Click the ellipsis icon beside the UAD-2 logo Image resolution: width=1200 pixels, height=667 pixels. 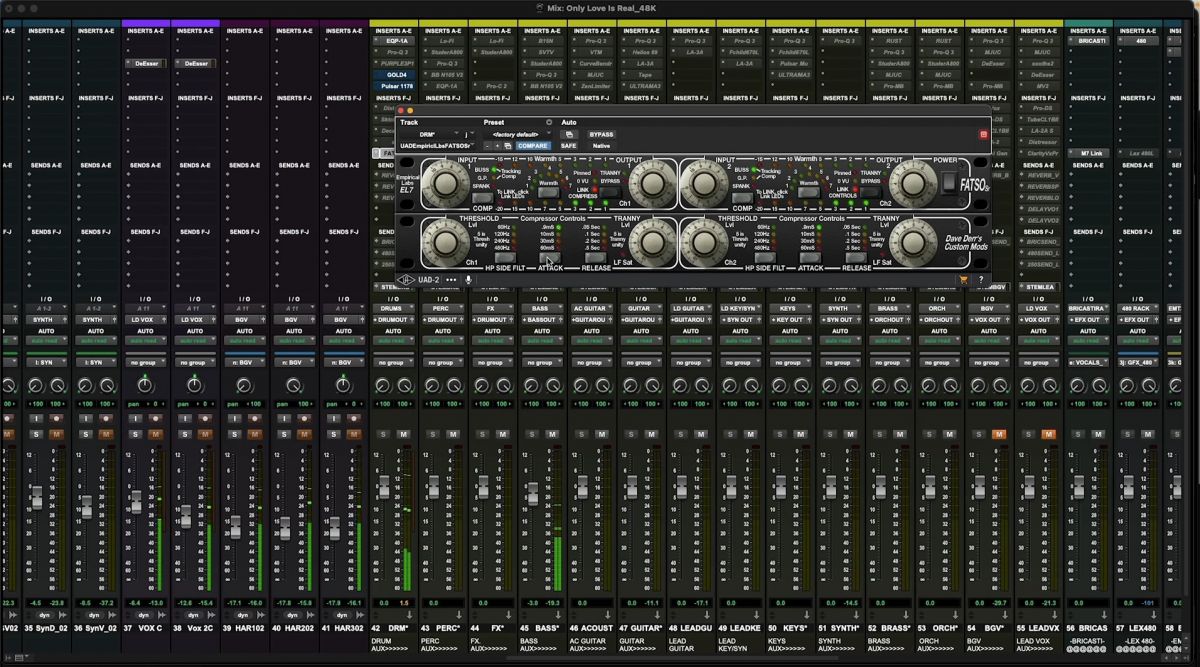[451, 280]
